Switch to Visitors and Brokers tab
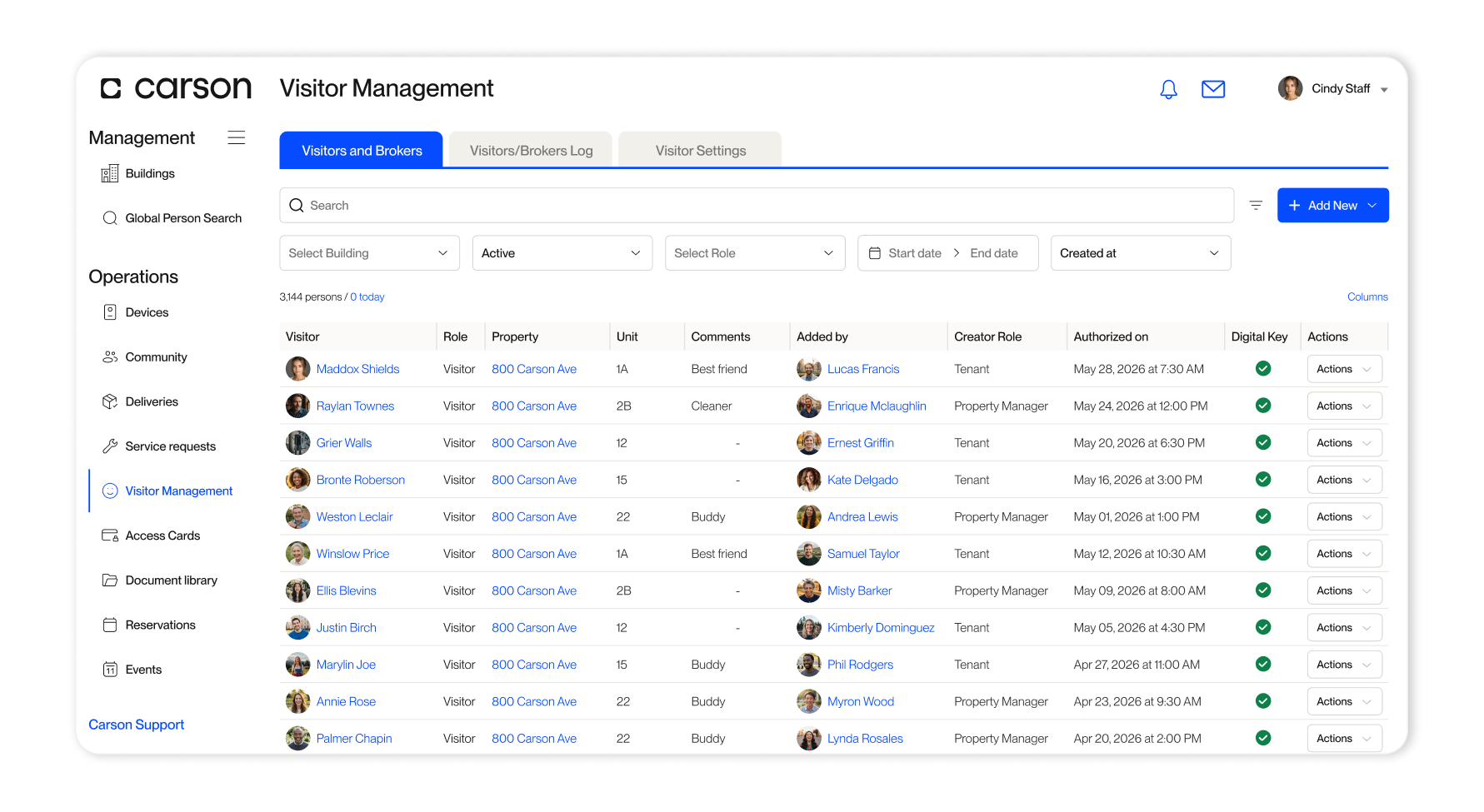The height and width of the screenshot is (812, 1484). (361, 150)
